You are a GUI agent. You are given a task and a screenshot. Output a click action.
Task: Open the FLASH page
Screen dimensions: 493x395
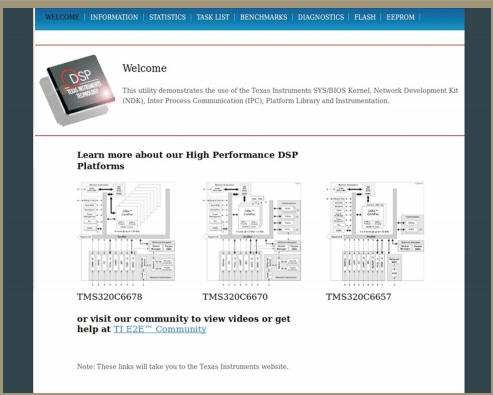coord(365,17)
